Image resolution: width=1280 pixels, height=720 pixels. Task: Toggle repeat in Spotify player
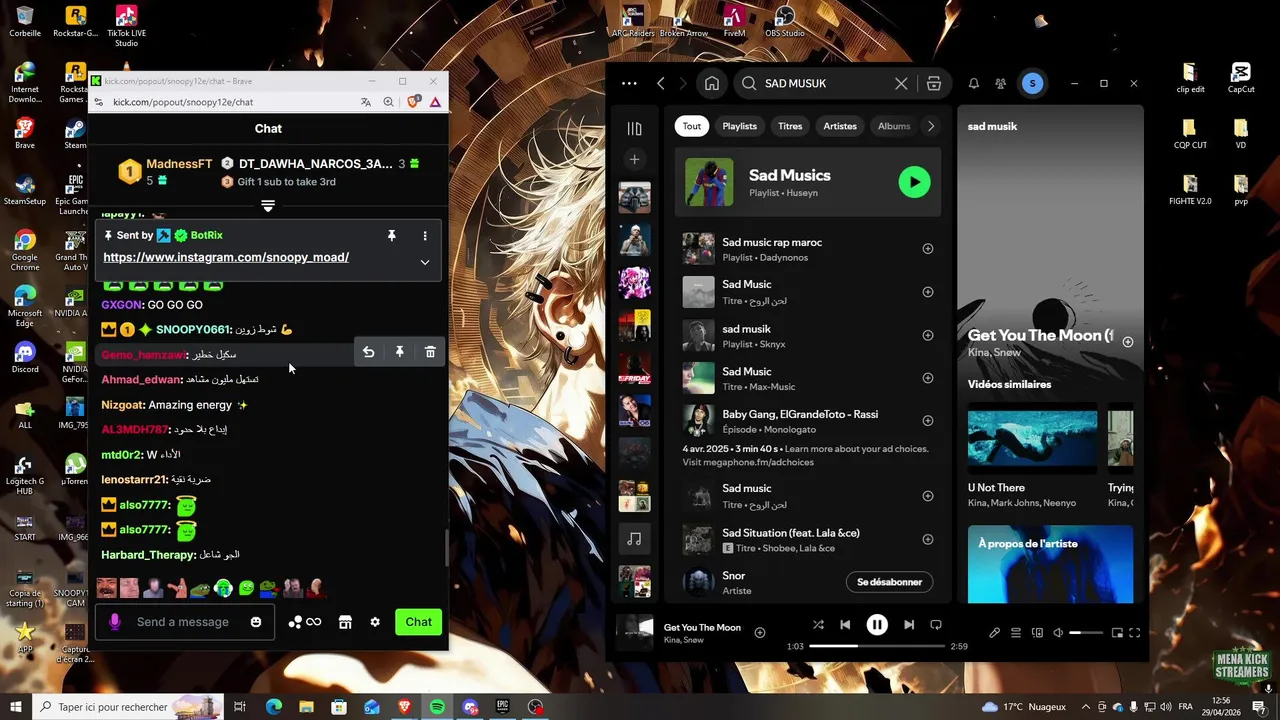(x=936, y=625)
